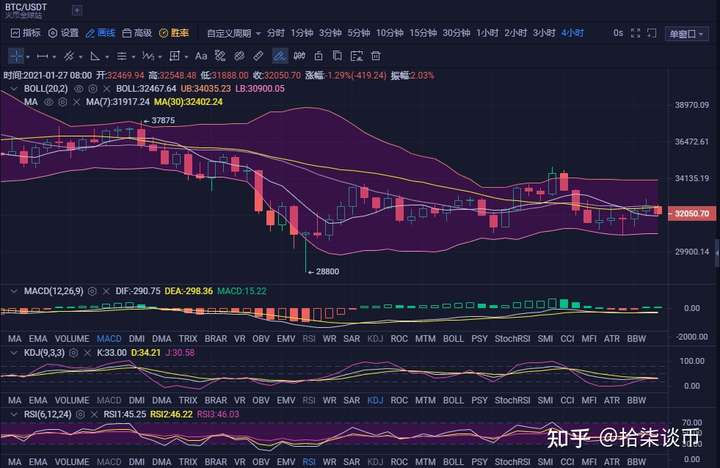Click the BTC/USDT pair title

(x=25, y=7)
